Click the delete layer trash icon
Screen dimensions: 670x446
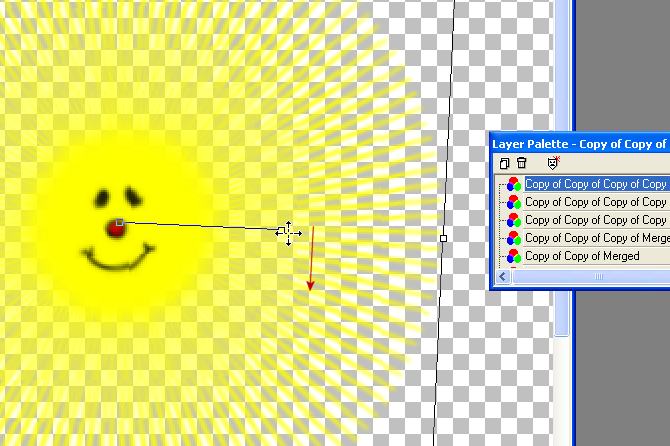pyautogui.click(x=521, y=163)
